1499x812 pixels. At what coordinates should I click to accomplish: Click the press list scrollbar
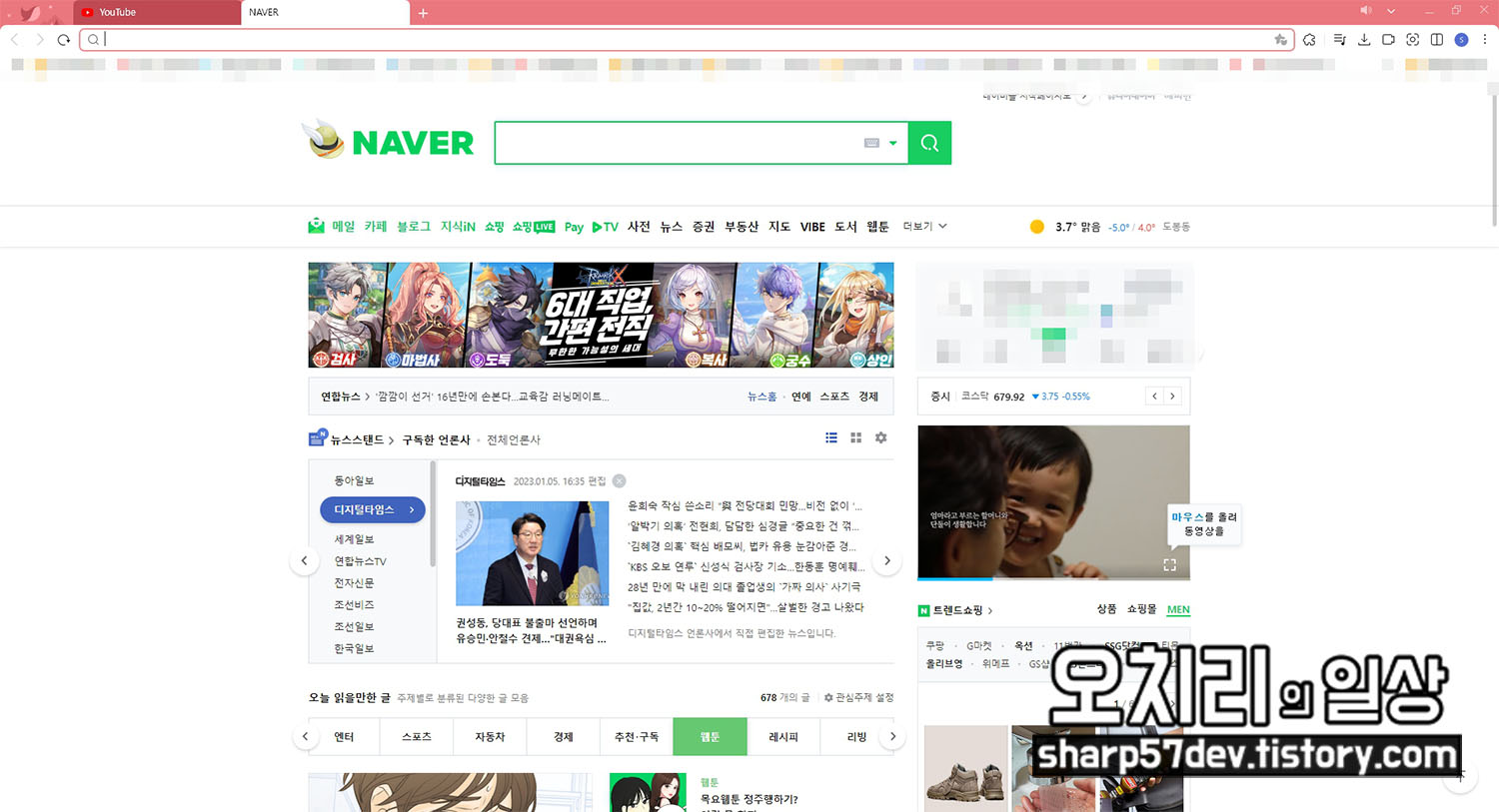click(433, 514)
